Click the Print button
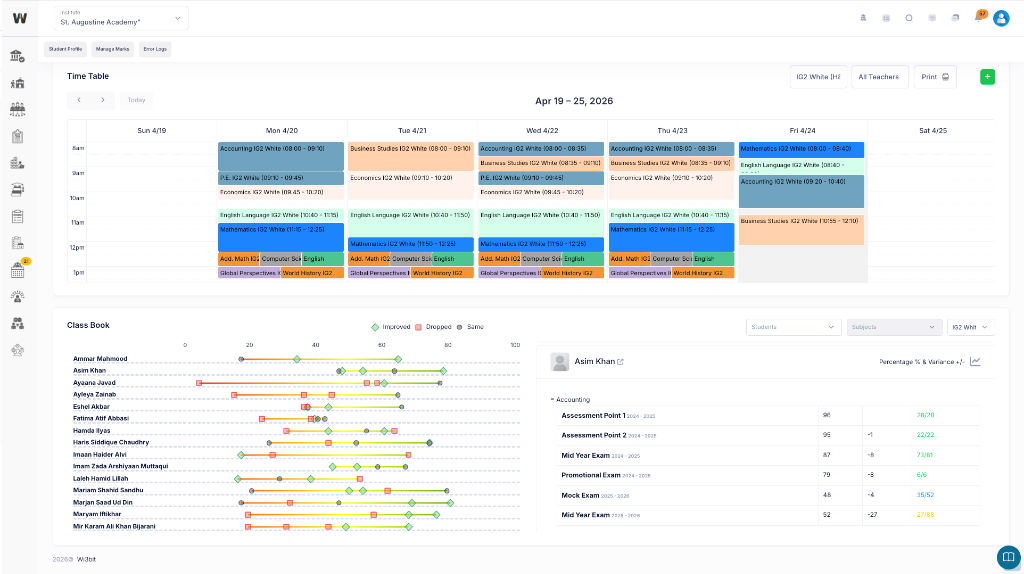The width and height of the screenshot is (1024, 574). pyautogui.click(x=935, y=77)
